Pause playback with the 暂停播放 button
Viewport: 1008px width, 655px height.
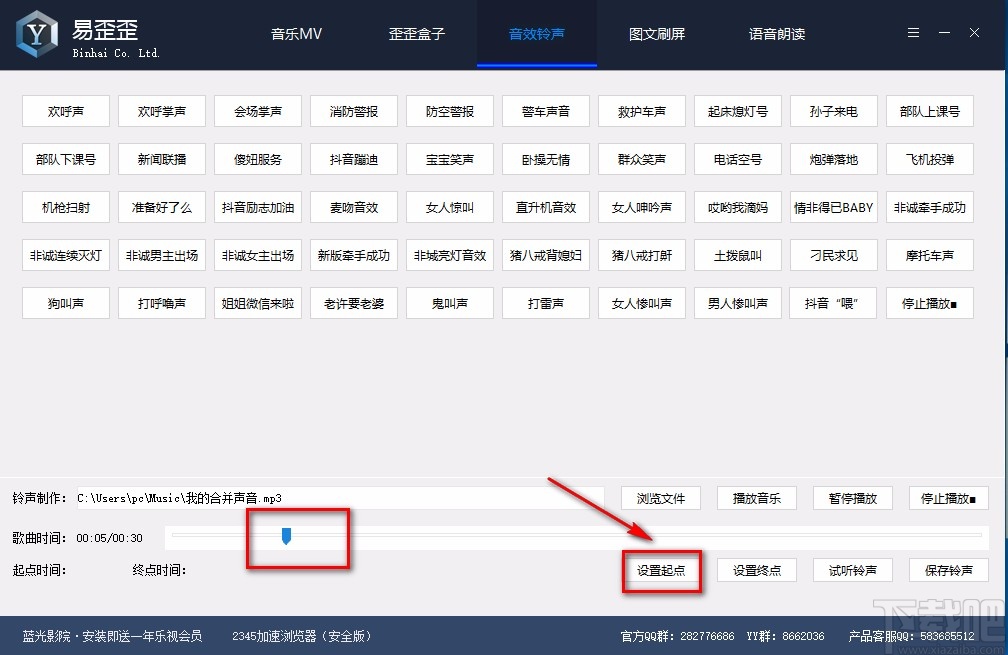(852, 498)
